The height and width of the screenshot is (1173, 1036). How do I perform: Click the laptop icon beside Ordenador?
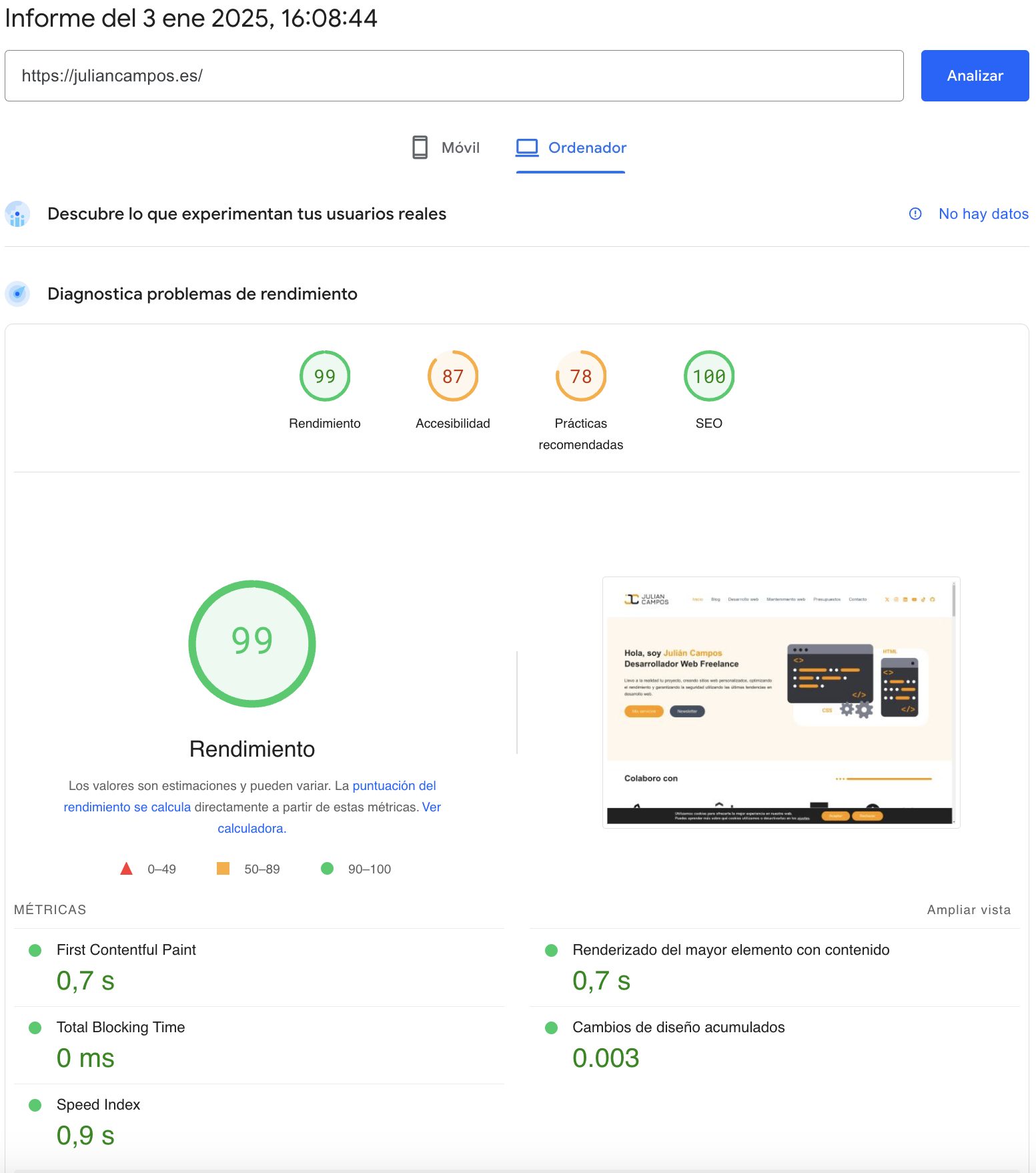pos(527,147)
